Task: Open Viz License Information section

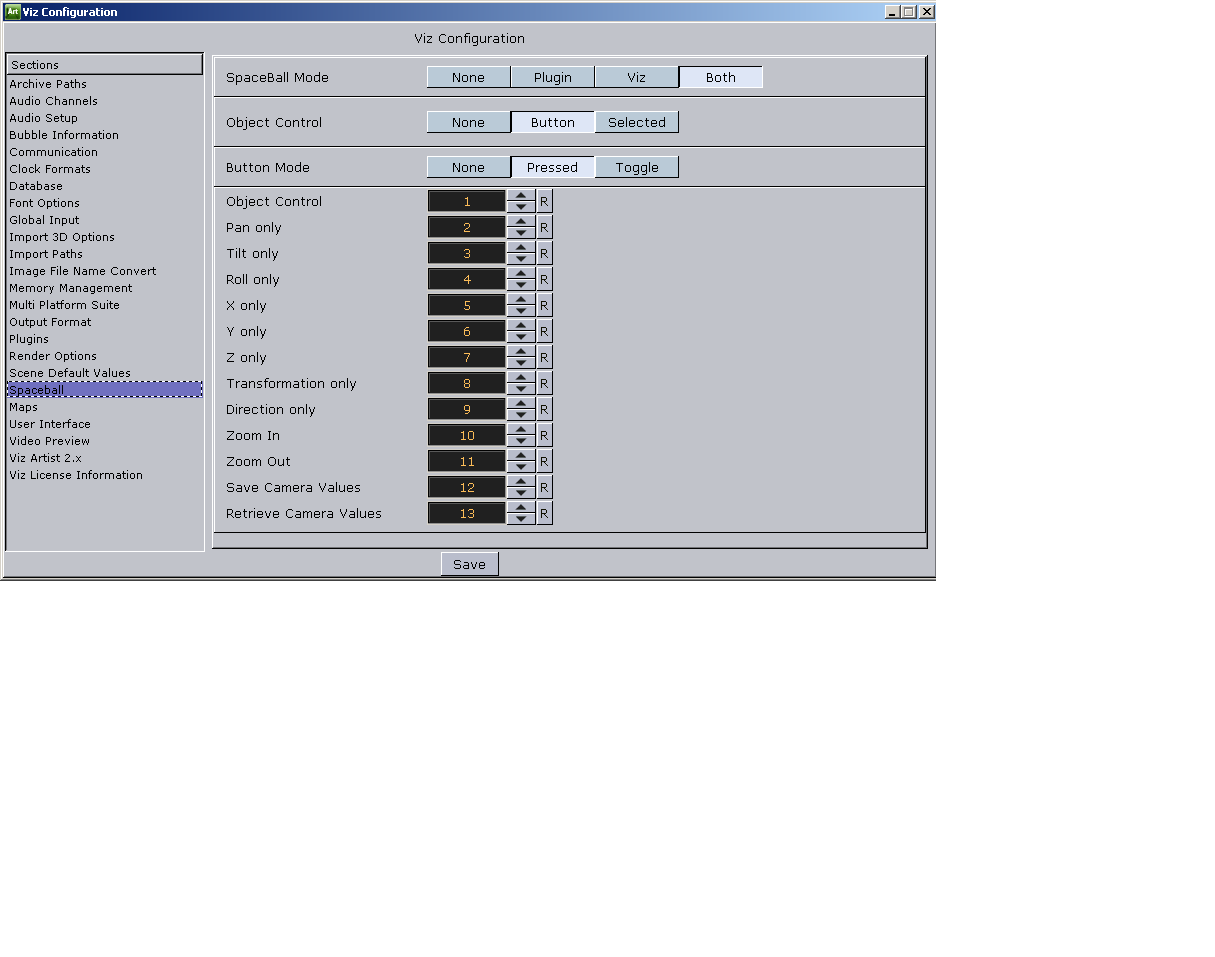Action: click(76, 475)
